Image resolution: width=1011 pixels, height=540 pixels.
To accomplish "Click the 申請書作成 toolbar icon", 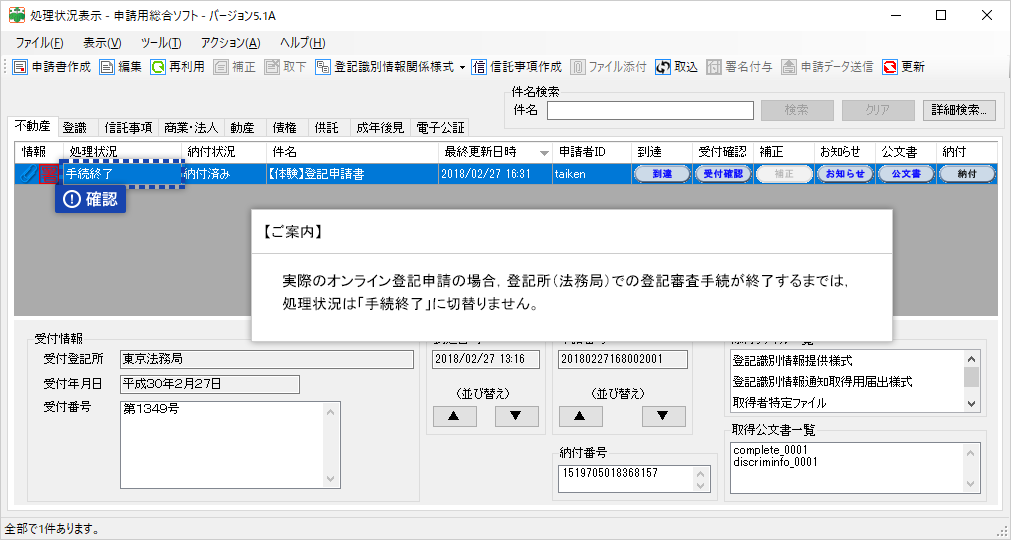I will [x=20, y=67].
